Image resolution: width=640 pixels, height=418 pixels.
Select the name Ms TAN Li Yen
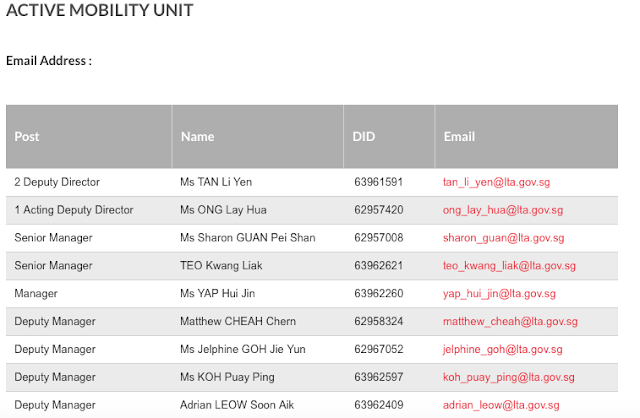click(x=216, y=183)
